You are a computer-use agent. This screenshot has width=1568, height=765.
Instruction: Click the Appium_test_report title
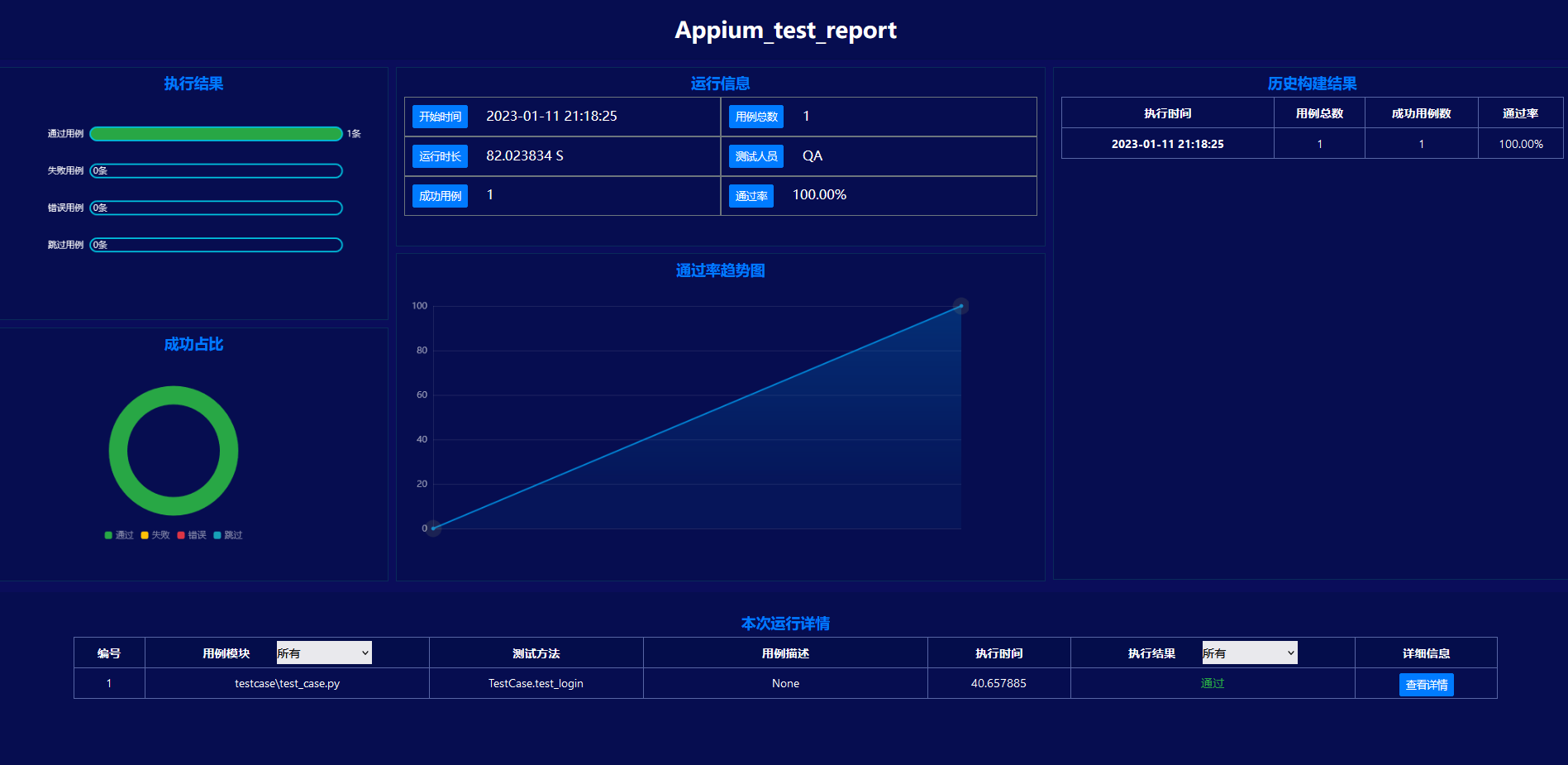785,31
